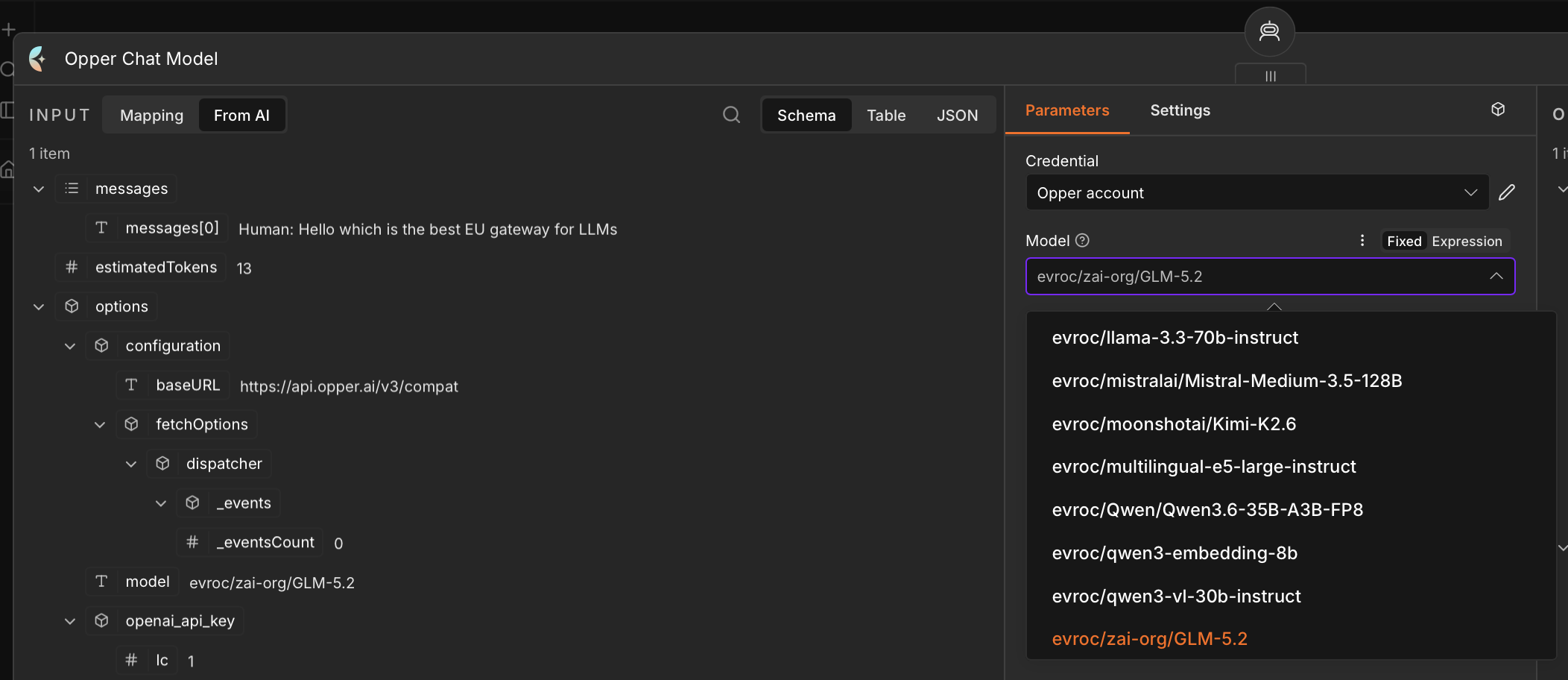Choose evroc/multilingual-e5-large-instruct model
1568x680 pixels.
pyautogui.click(x=1291, y=467)
